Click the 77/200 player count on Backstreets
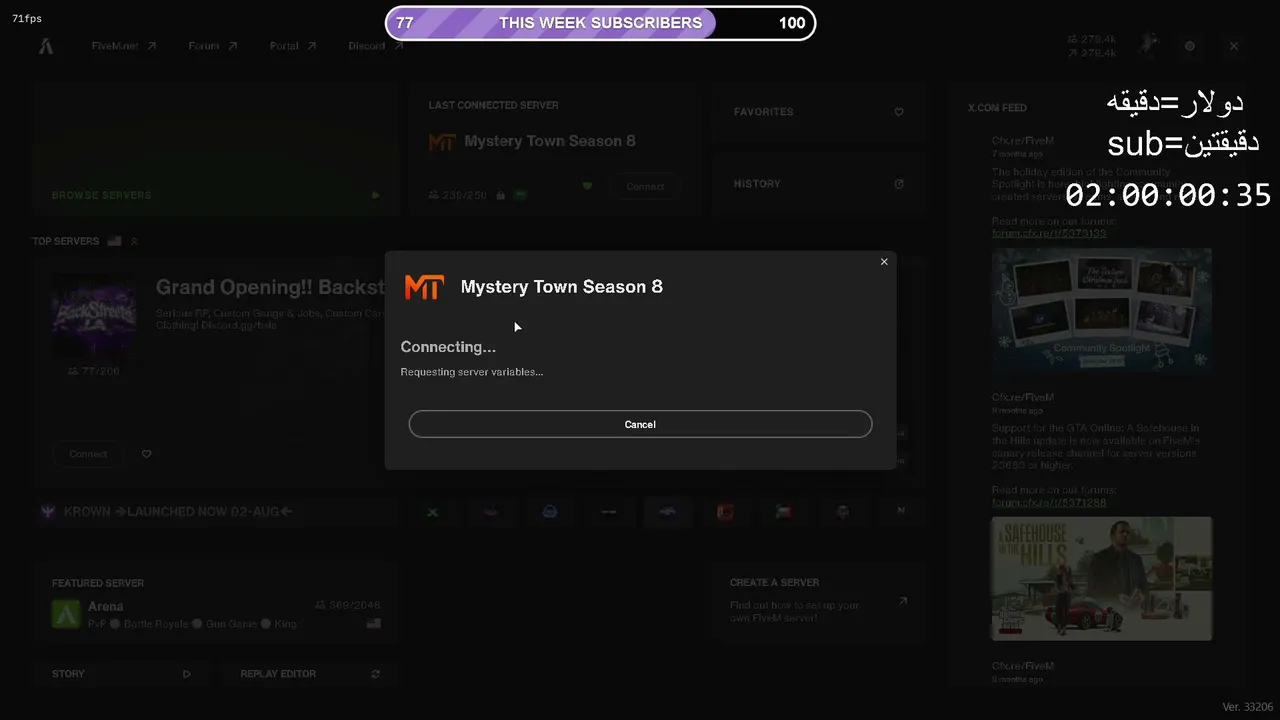1280x720 pixels. (x=93, y=371)
